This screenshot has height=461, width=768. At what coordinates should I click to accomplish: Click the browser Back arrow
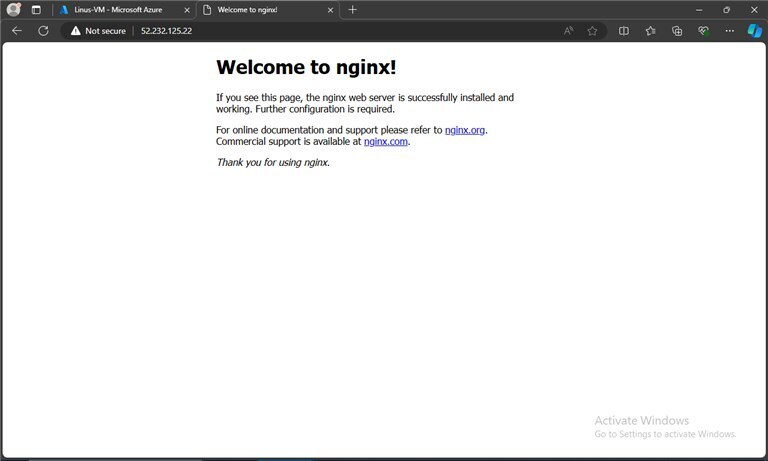(17, 31)
